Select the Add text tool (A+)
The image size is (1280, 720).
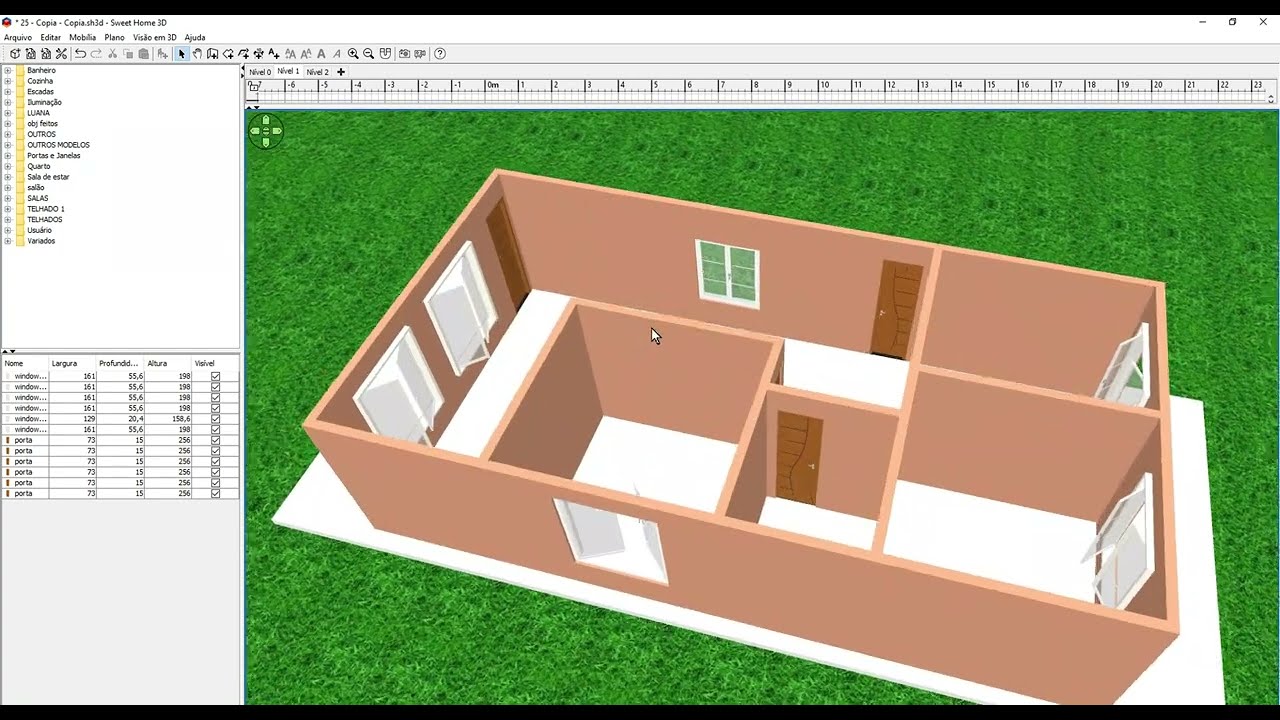pyautogui.click(x=274, y=54)
